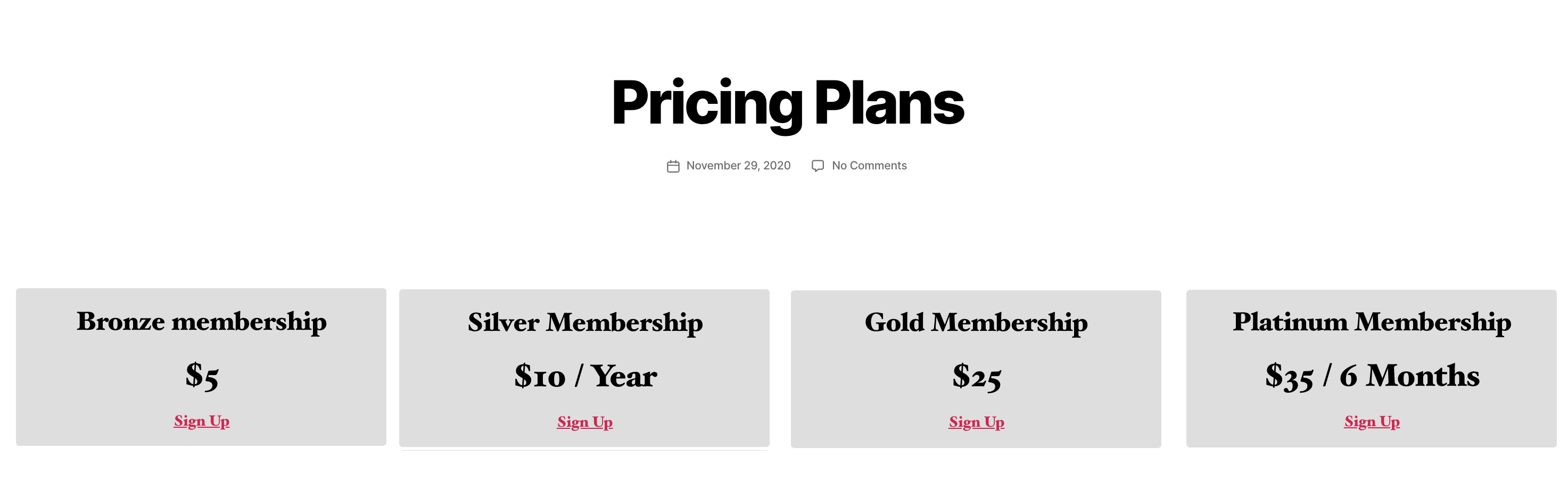Open the November 29, 2020 date link
1568x488 pixels.
click(x=738, y=166)
